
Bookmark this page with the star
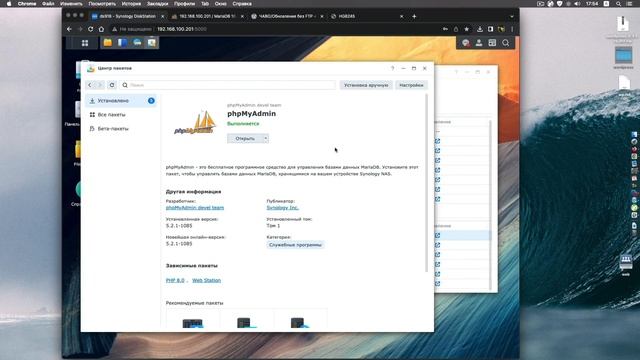point(467,29)
